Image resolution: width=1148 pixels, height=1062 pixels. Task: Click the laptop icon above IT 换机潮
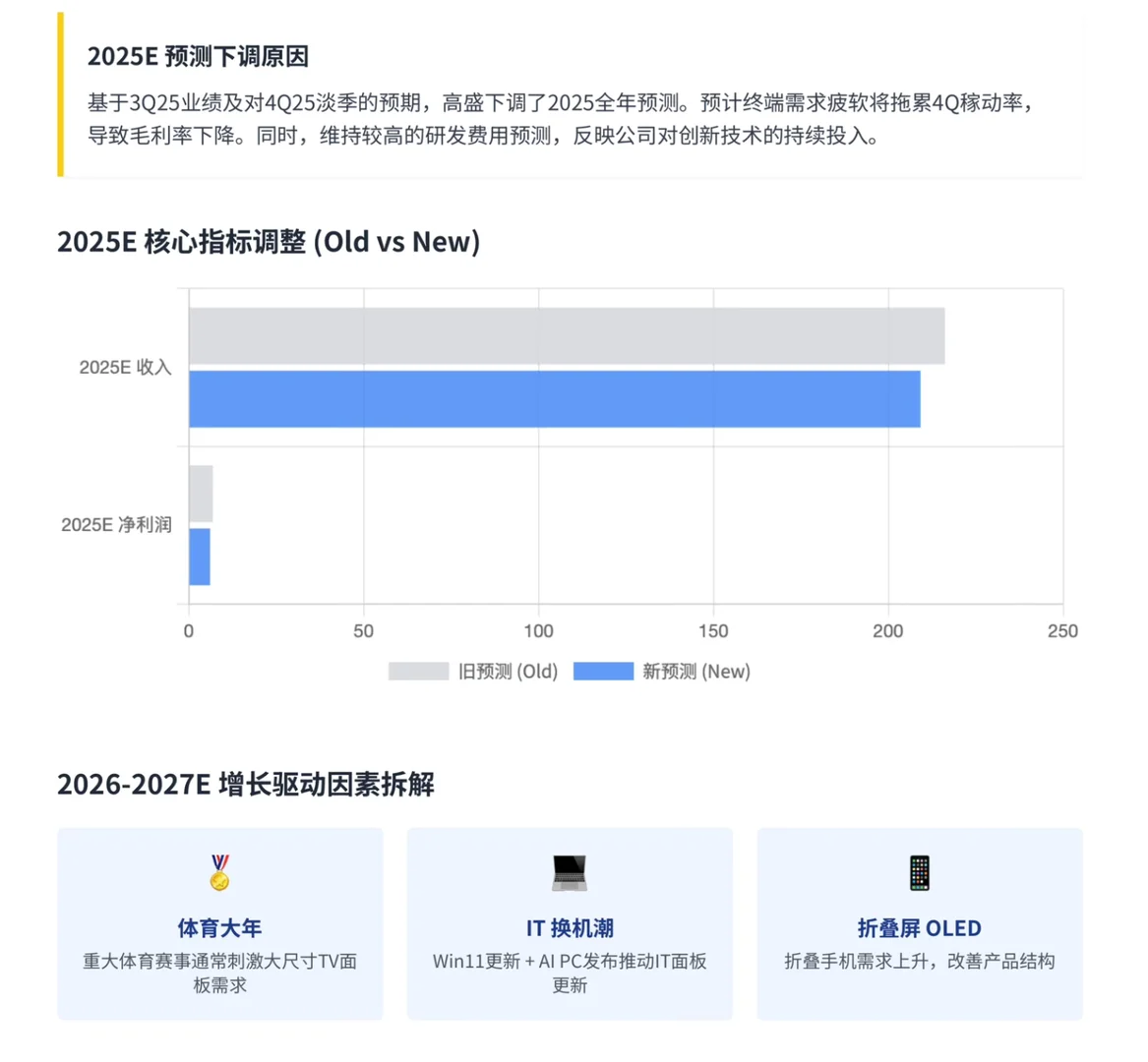570,872
